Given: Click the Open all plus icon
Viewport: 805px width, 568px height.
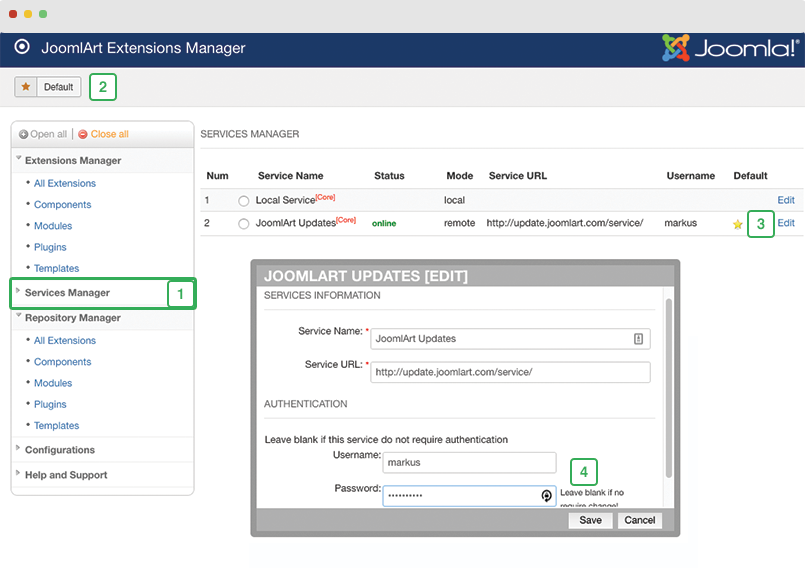Looking at the screenshot, I should pyautogui.click(x=23, y=135).
